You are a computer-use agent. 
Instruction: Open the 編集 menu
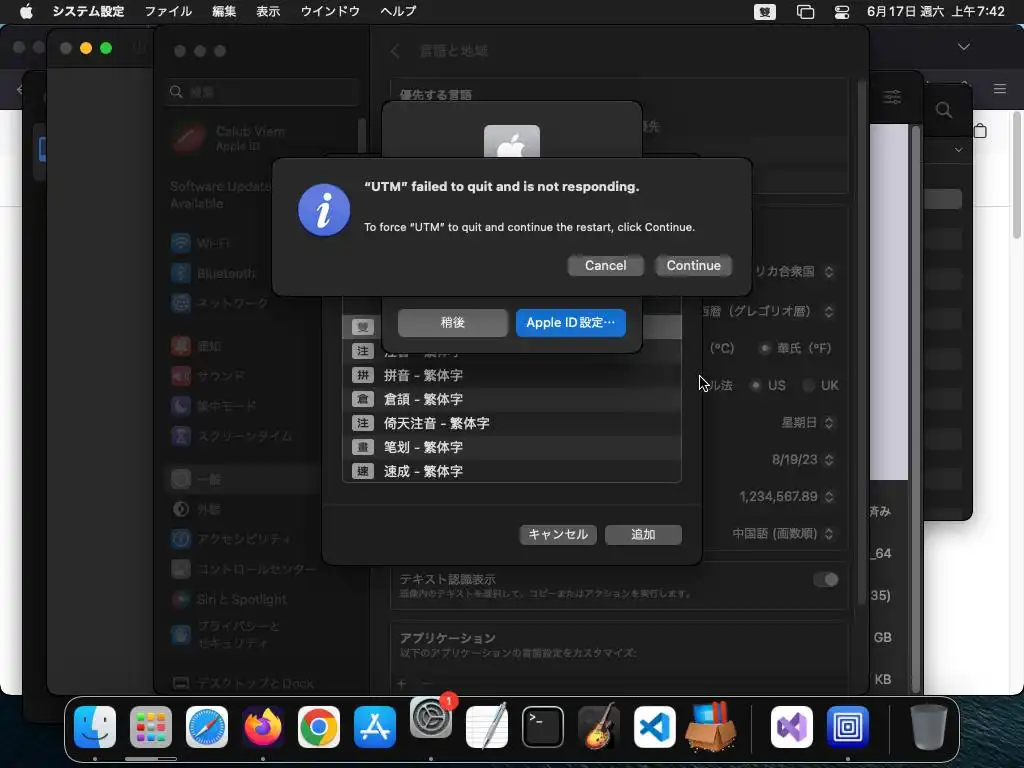tap(224, 11)
